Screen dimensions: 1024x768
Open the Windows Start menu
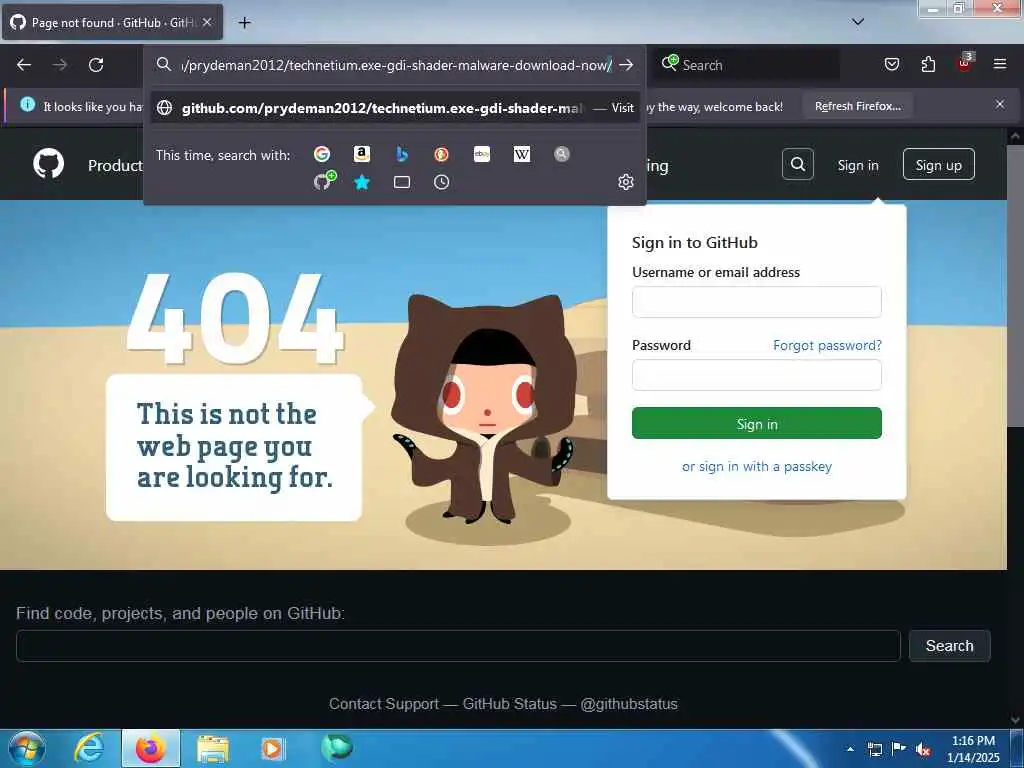point(27,749)
